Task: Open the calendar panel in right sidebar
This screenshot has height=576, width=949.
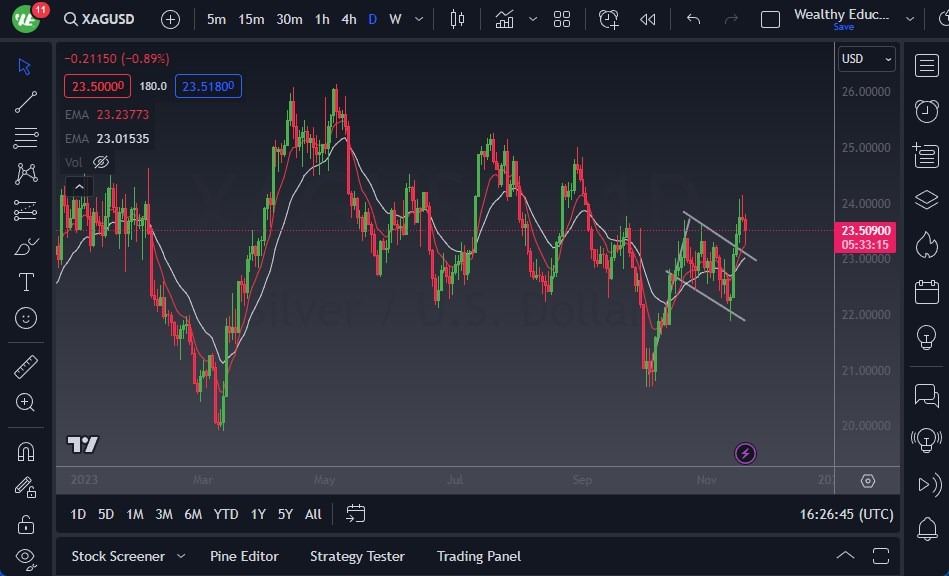Action: pyautogui.click(x=926, y=292)
